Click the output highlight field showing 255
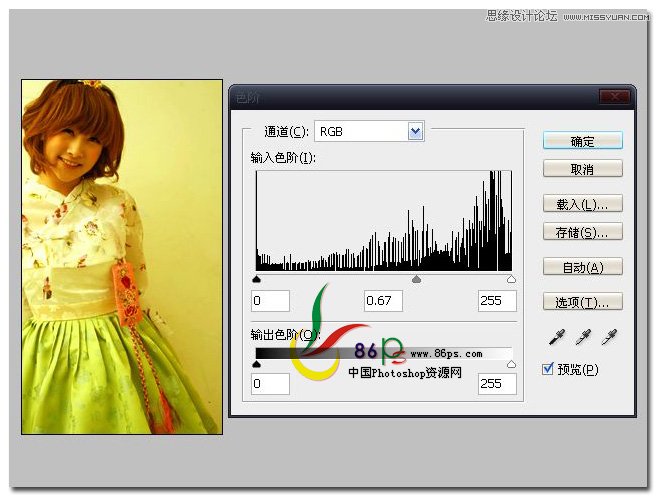 pos(497,383)
